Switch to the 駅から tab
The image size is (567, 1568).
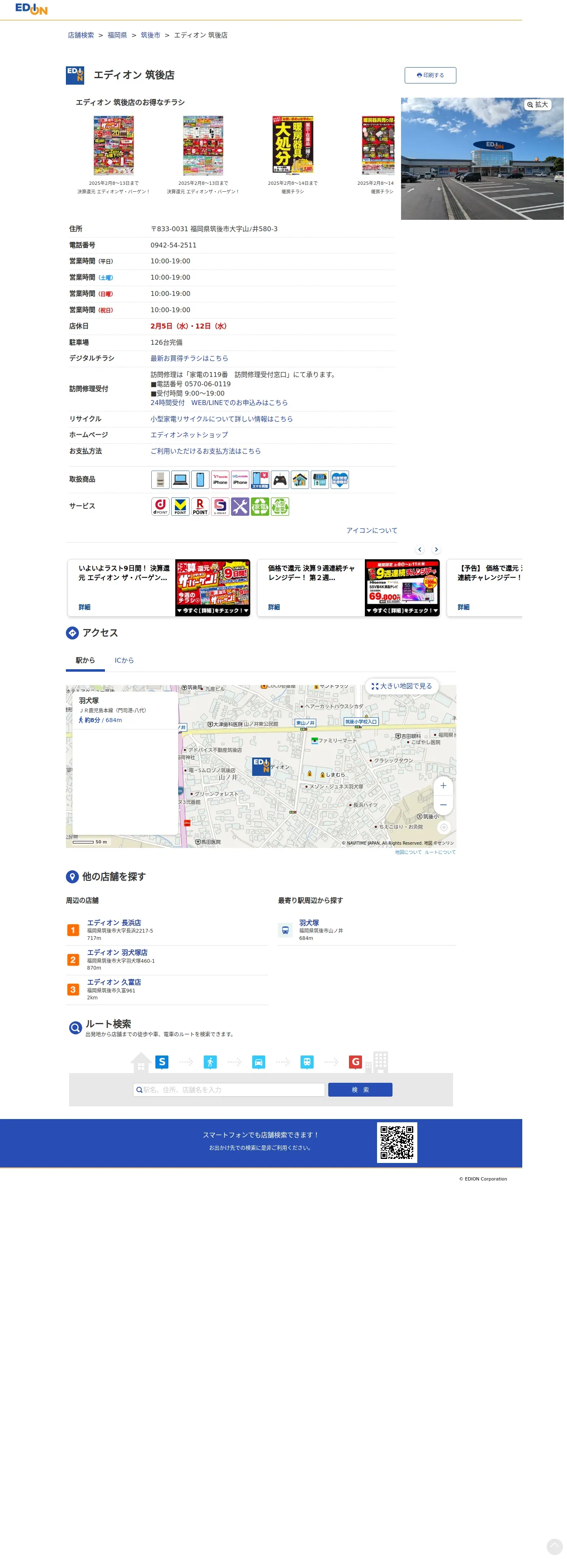click(x=85, y=660)
